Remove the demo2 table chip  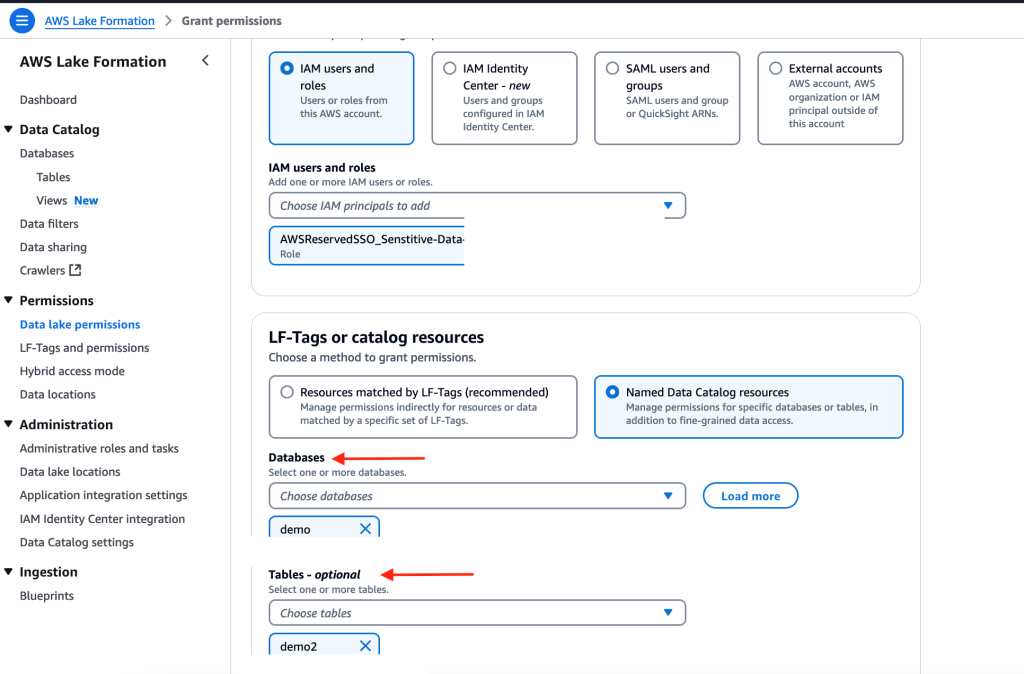[x=365, y=646]
